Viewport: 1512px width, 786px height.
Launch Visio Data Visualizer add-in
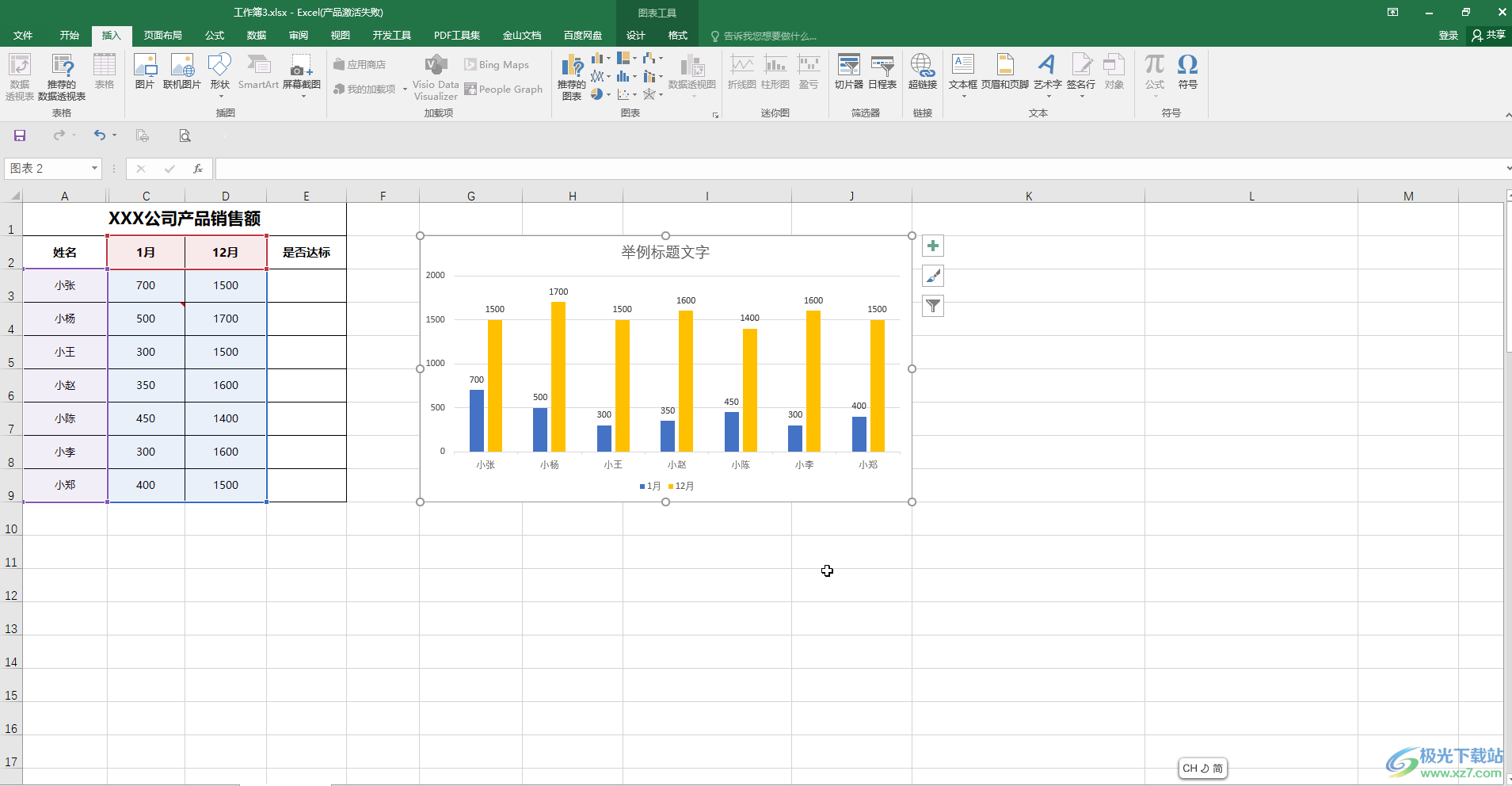click(x=436, y=77)
